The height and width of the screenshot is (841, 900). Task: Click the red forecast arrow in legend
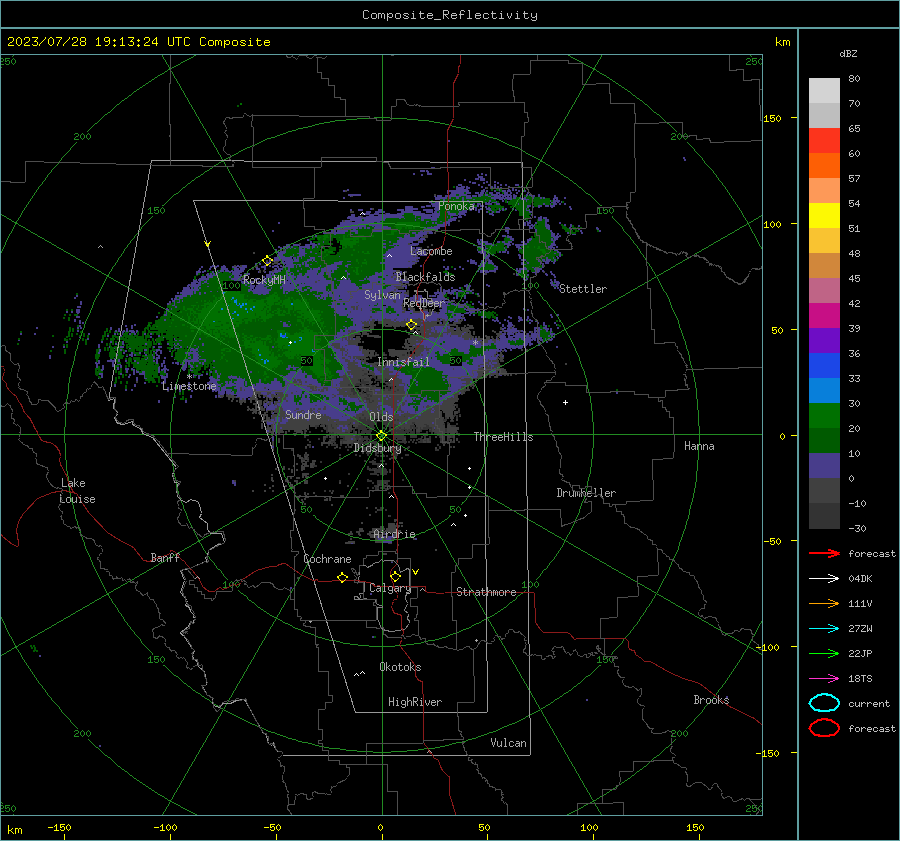point(824,553)
